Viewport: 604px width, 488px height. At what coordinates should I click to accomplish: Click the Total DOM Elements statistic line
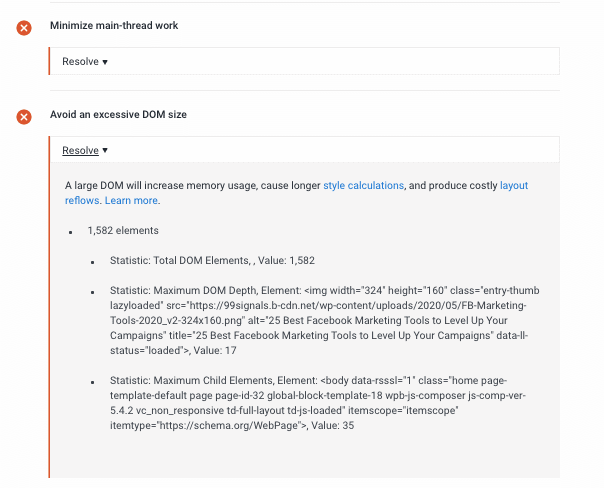point(218,260)
